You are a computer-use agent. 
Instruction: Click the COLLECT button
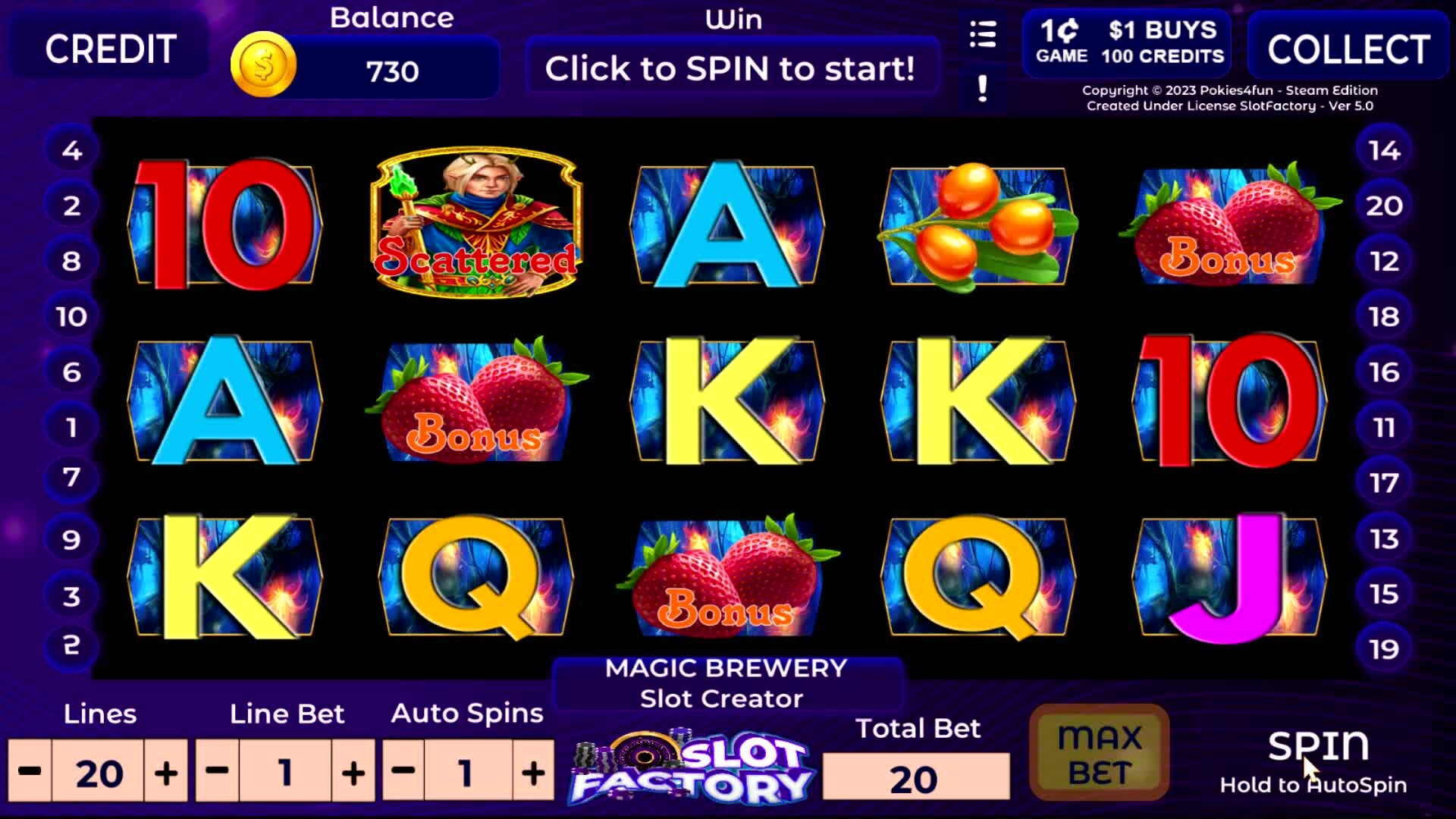click(x=1349, y=49)
